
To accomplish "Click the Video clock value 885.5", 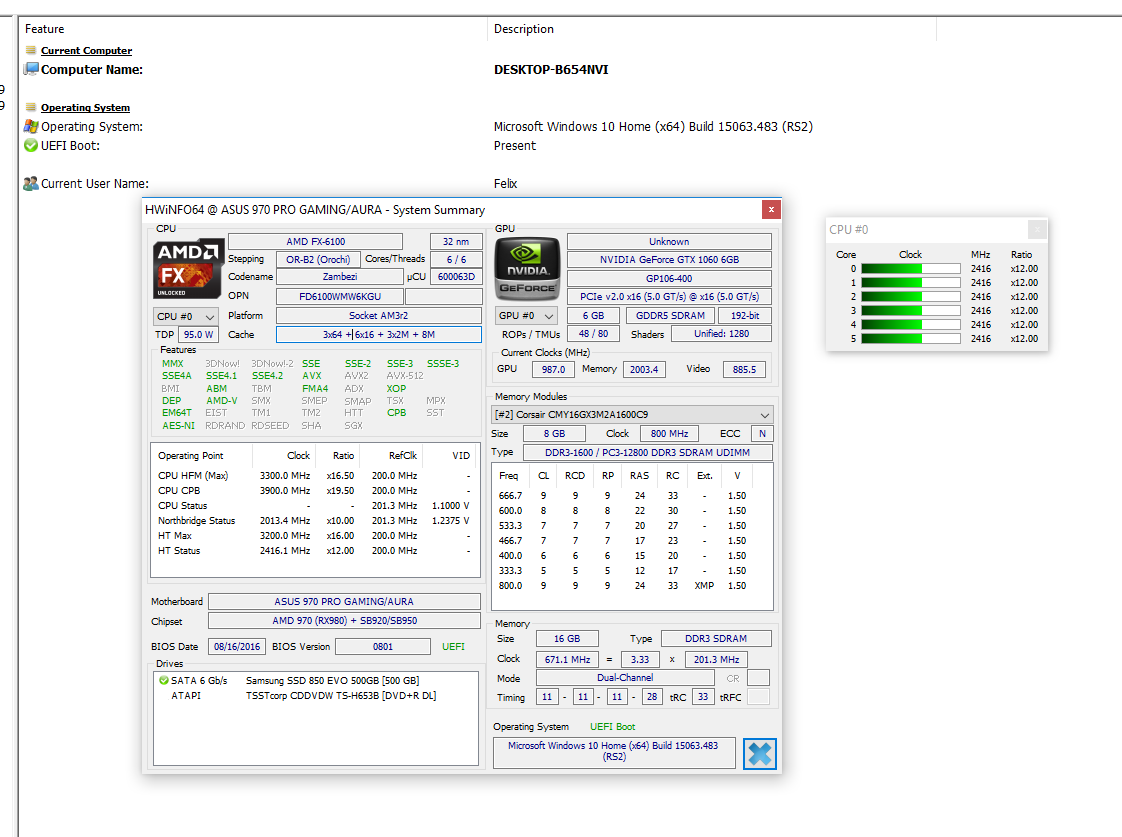I will [x=744, y=369].
